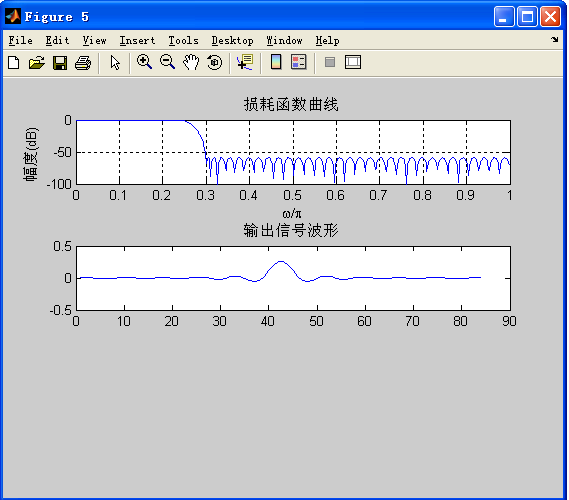
Task: Click the -50 tick label on upper plot
Action: pos(62,152)
